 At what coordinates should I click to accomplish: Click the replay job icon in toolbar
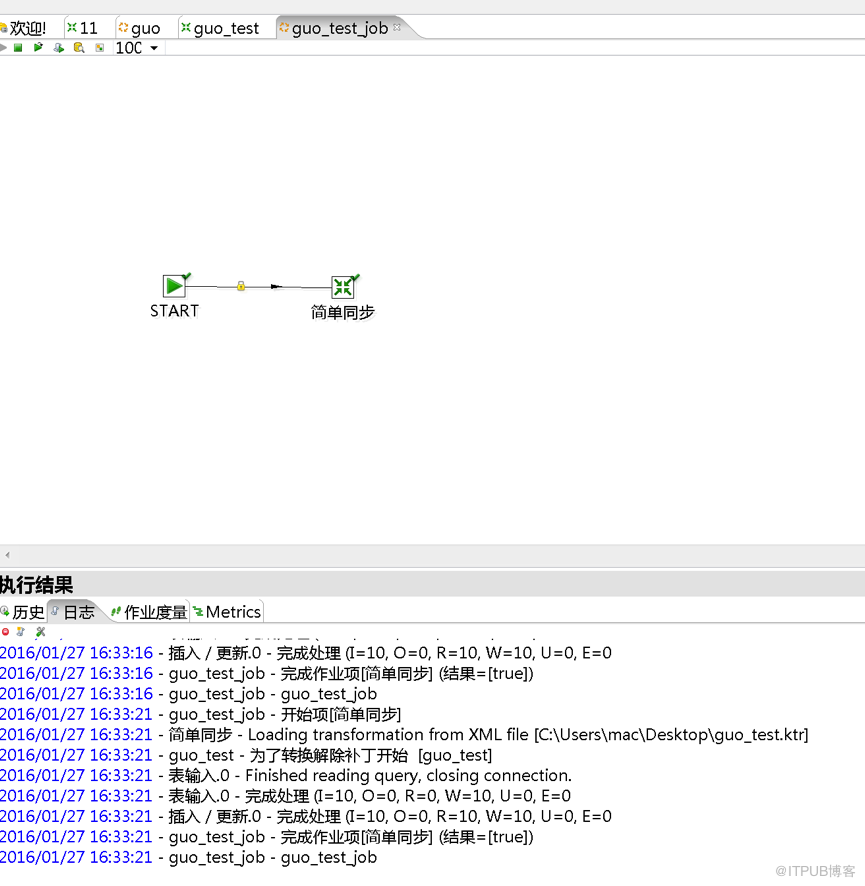pos(38,48)
